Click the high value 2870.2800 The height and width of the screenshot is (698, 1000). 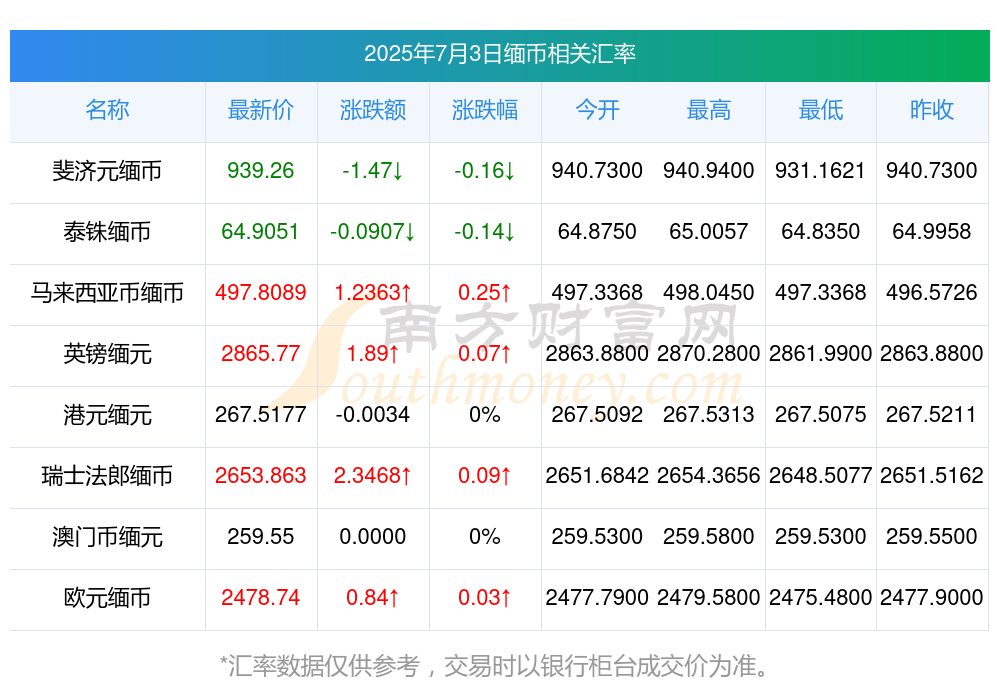click(x=709, y=353)
